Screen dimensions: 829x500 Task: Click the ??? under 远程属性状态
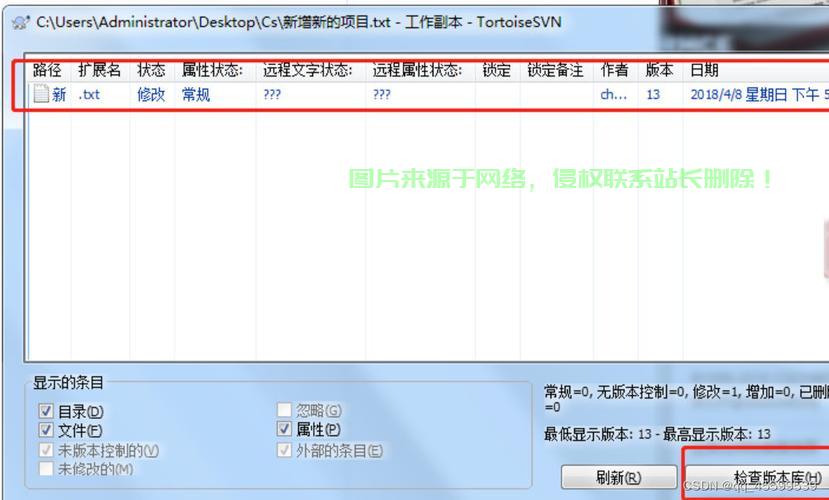pyautogui.click(x=382, y=95)
